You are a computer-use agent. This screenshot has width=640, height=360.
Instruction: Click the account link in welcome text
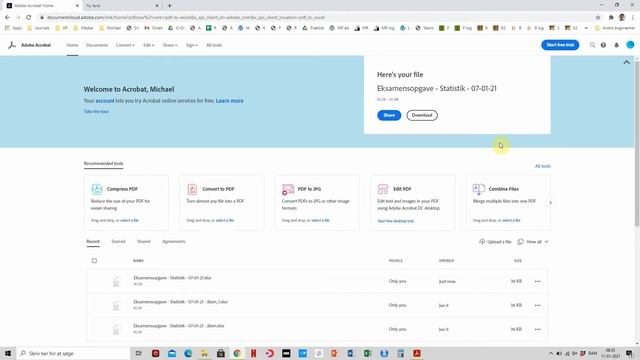point(105,101)
